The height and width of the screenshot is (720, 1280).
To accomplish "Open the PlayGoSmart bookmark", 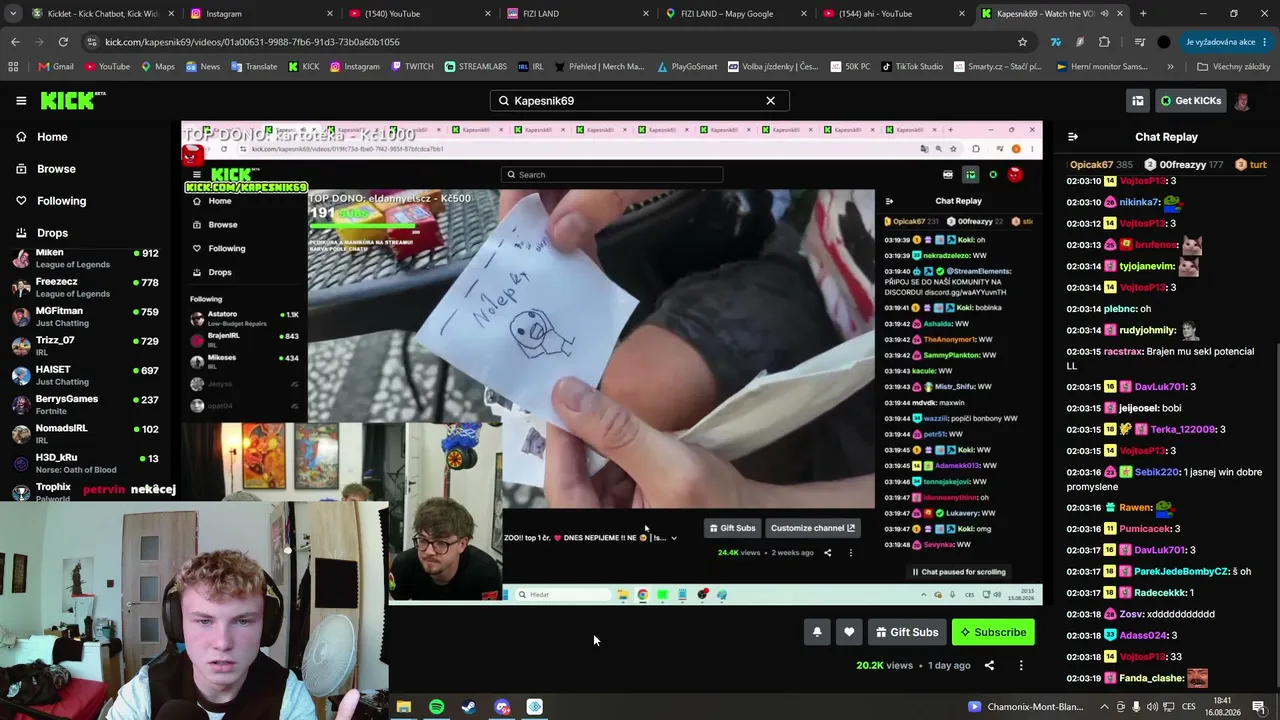I will click(687, 67).
